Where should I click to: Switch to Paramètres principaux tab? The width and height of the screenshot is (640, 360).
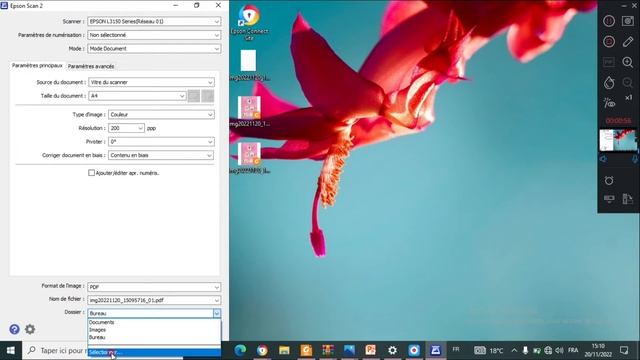[37, 65]
